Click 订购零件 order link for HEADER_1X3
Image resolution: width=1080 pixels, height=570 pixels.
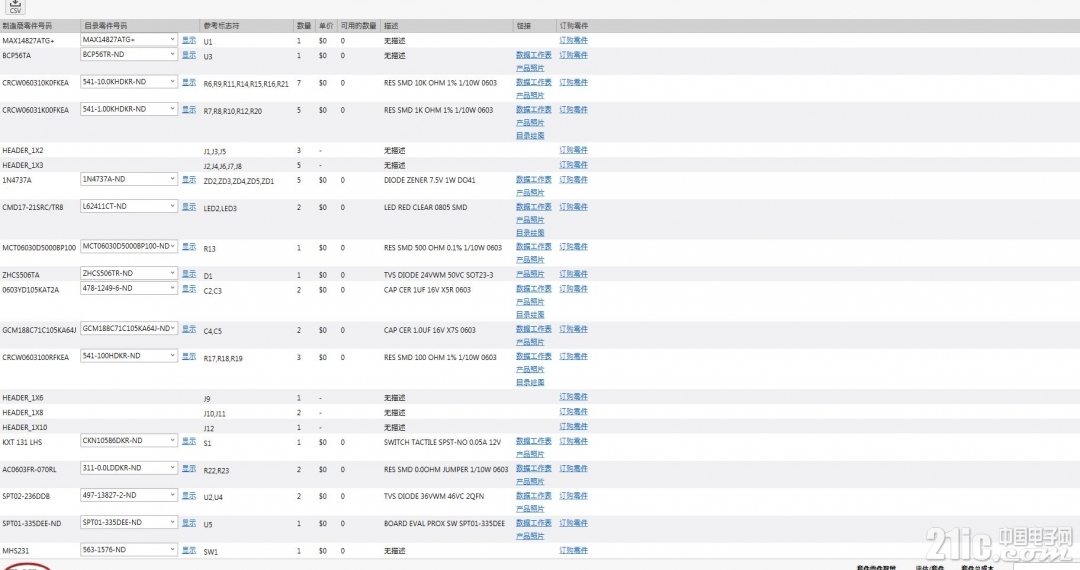point(574,165)
